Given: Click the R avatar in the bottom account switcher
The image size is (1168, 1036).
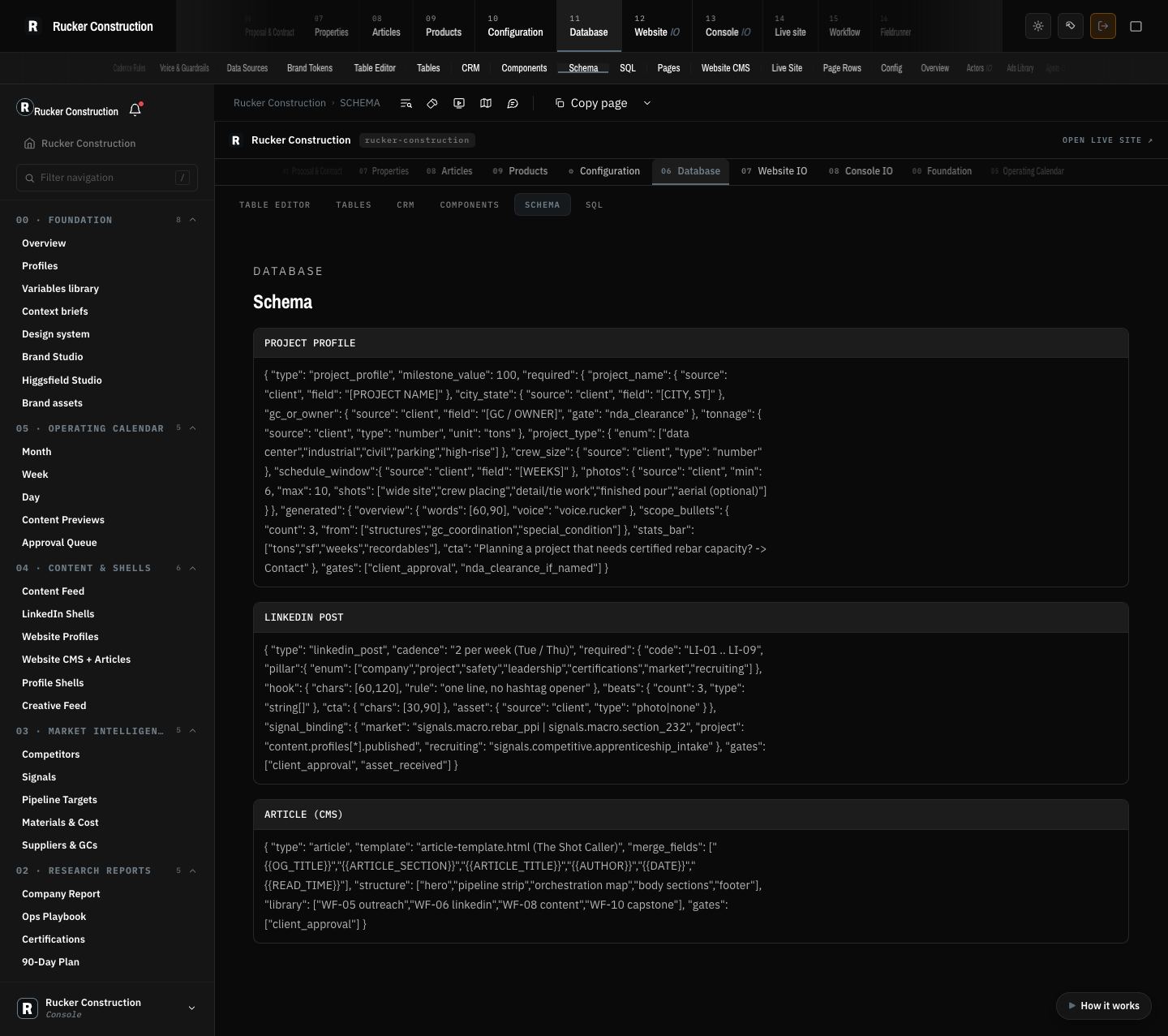Looking at the screenshot, I should tap(28, 1008).
